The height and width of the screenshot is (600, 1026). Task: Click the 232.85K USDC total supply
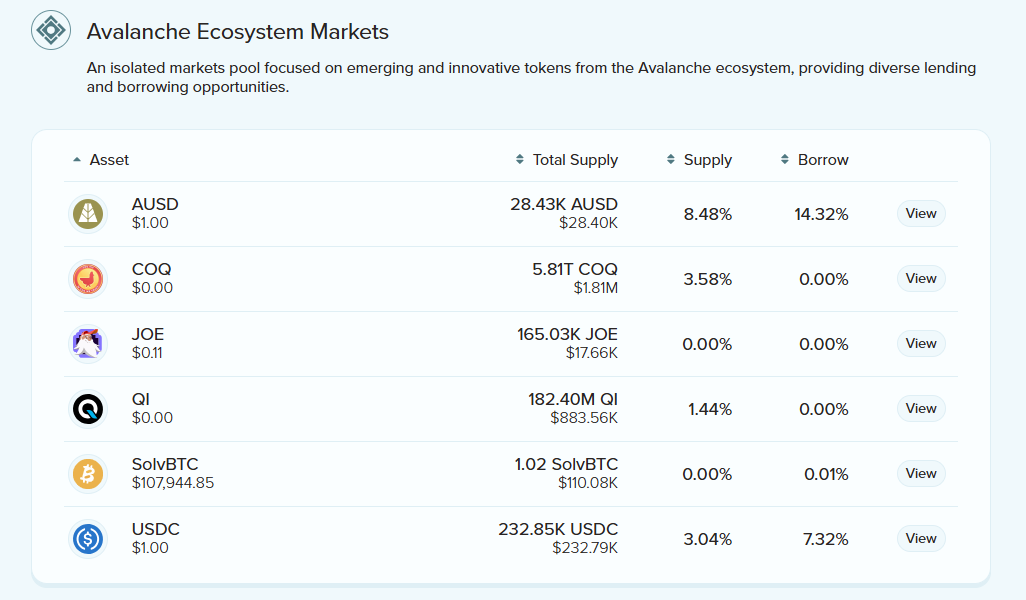coord(558,529)
